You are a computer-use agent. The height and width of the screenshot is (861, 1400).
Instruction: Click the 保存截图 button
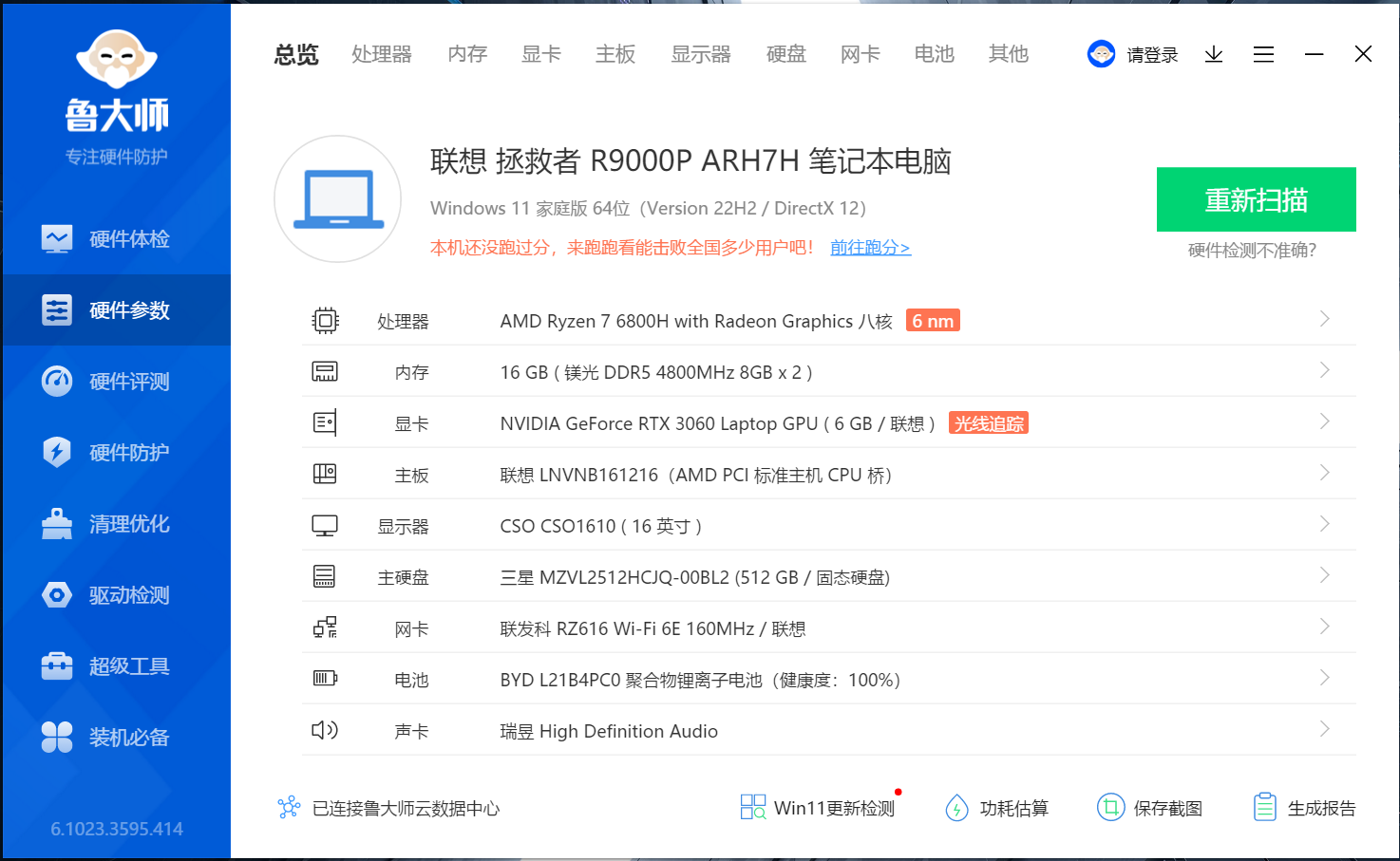pos(1150,808)
